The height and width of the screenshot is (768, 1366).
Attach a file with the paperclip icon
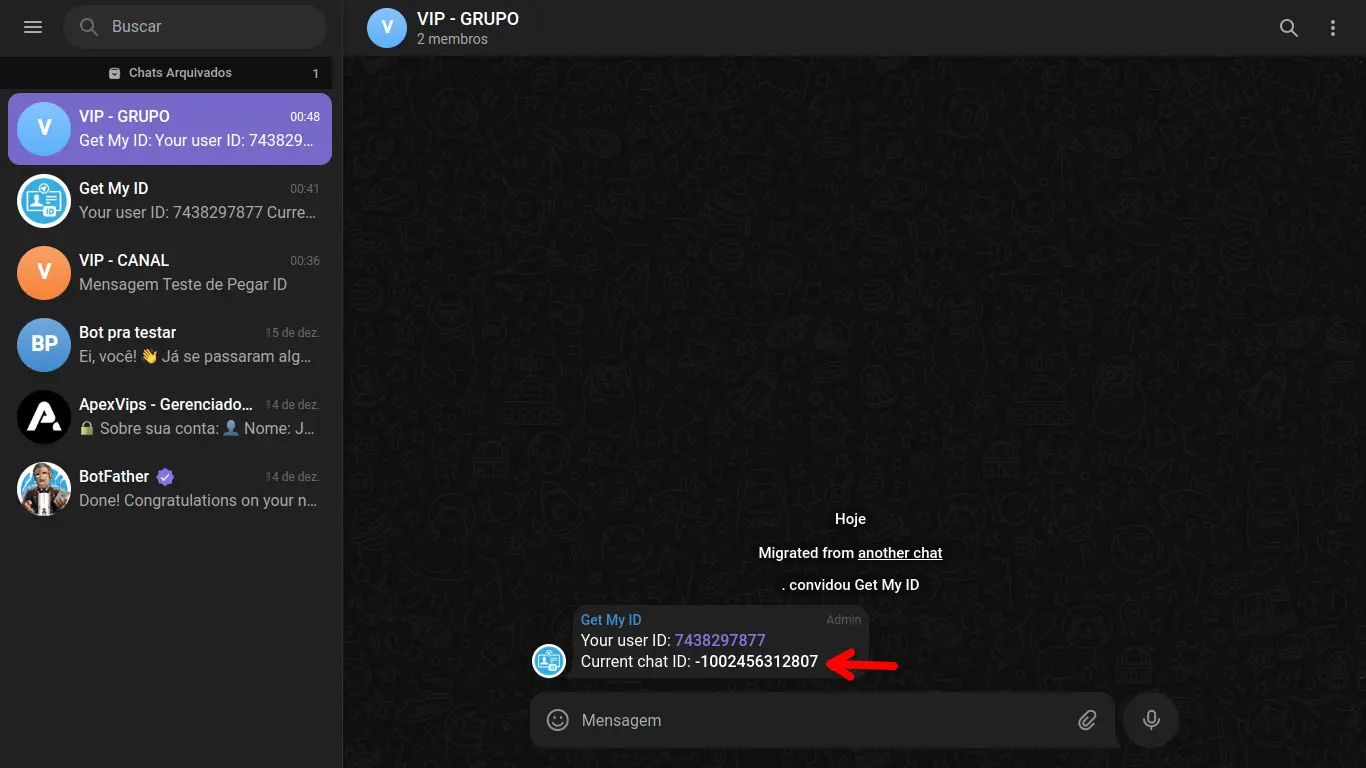tap(1087, 720)
